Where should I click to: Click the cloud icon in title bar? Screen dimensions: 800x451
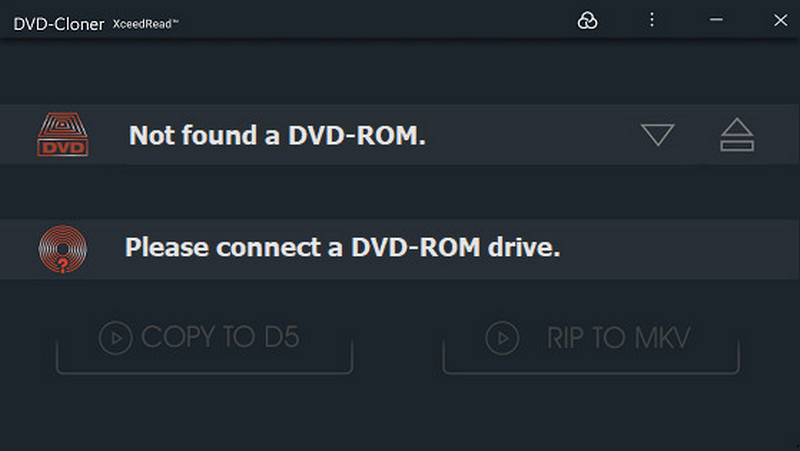coord(587,20)
